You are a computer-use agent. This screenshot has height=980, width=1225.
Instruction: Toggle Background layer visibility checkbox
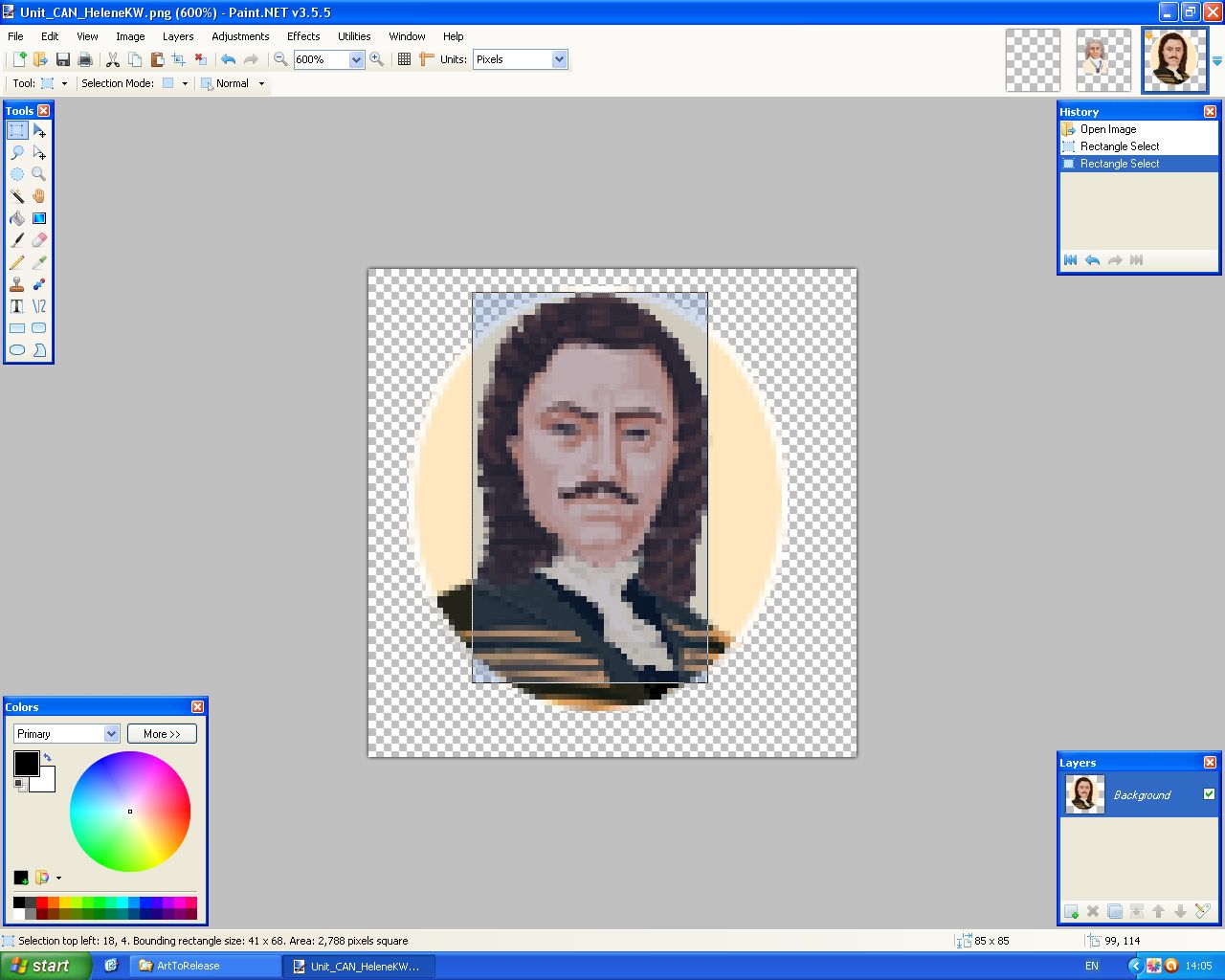coord(1209,794)
